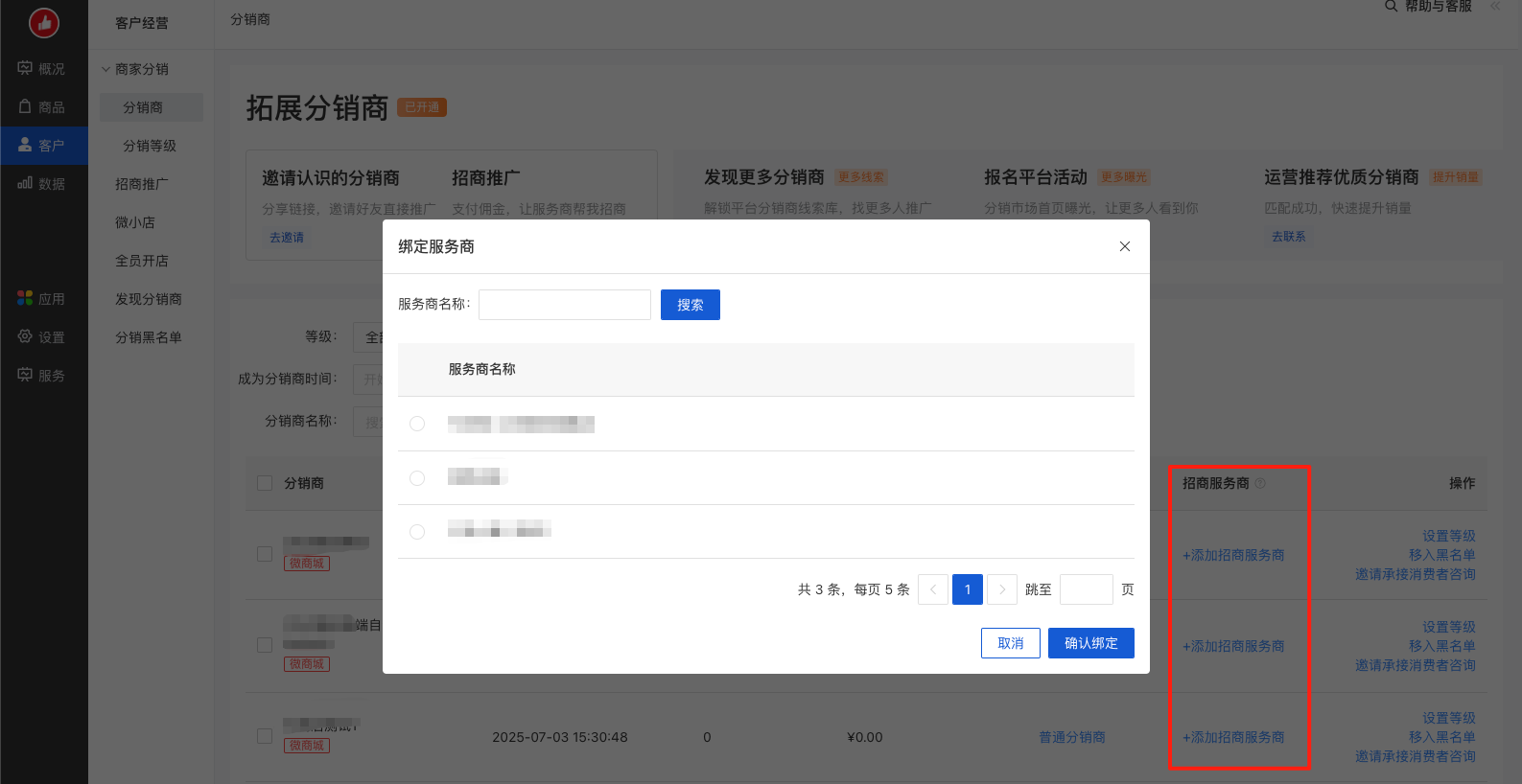Open the 概况 overview sidebar icon
1522x784 pixels.
click(26, 68)
